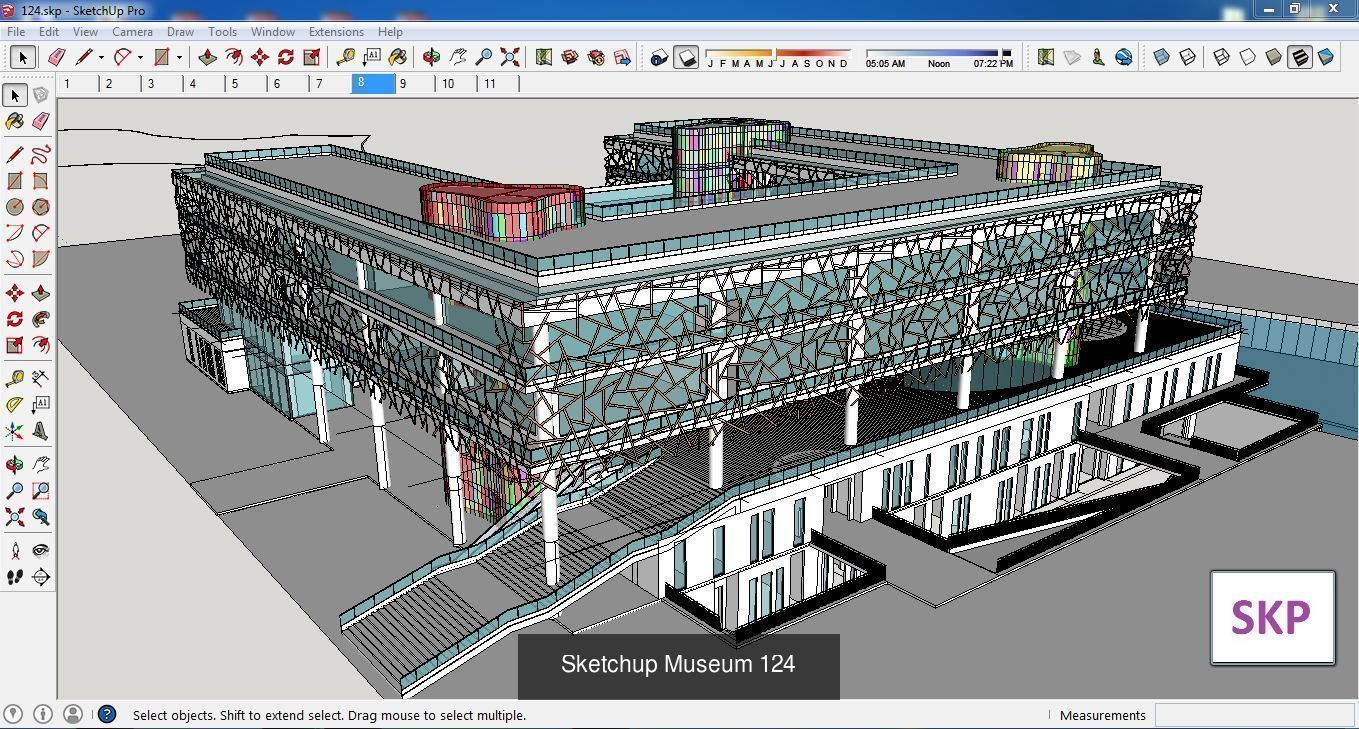This screenshot has width=1359, height=729.
Task: Enable Shaded With Textures style
Action: point(1300,57)
